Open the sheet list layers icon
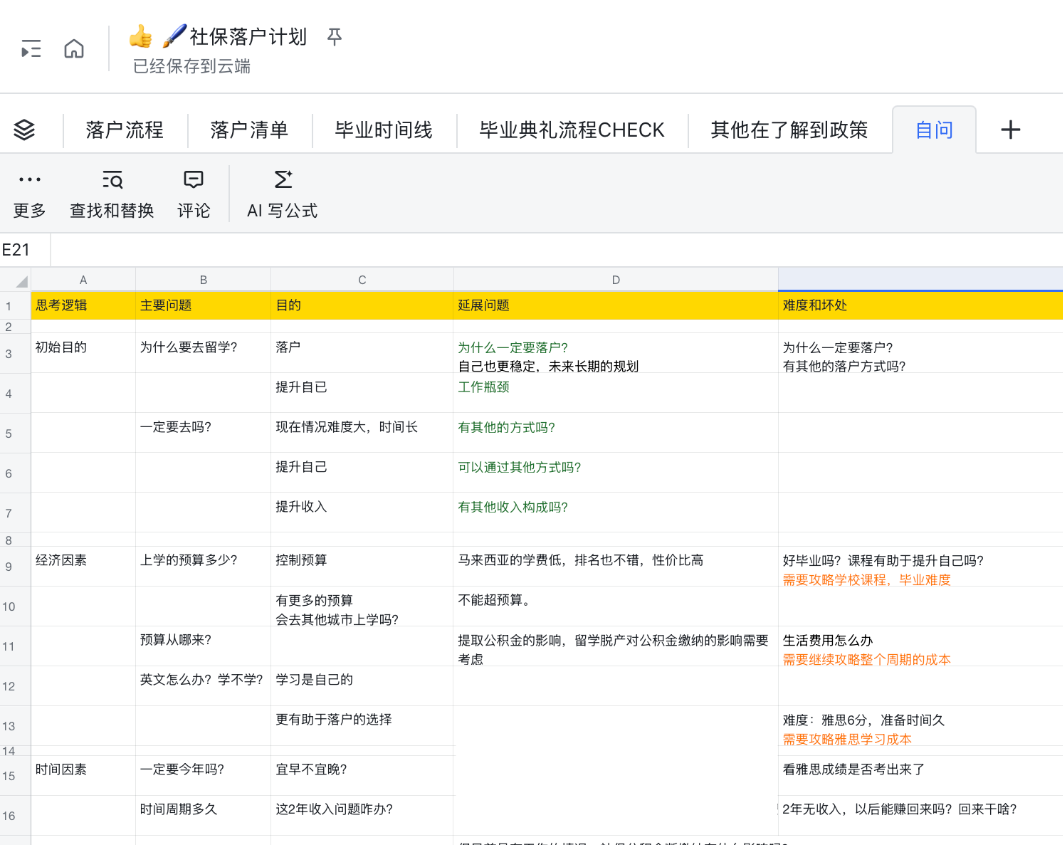This screenshot has height=845, width=1063. (25, 130)
